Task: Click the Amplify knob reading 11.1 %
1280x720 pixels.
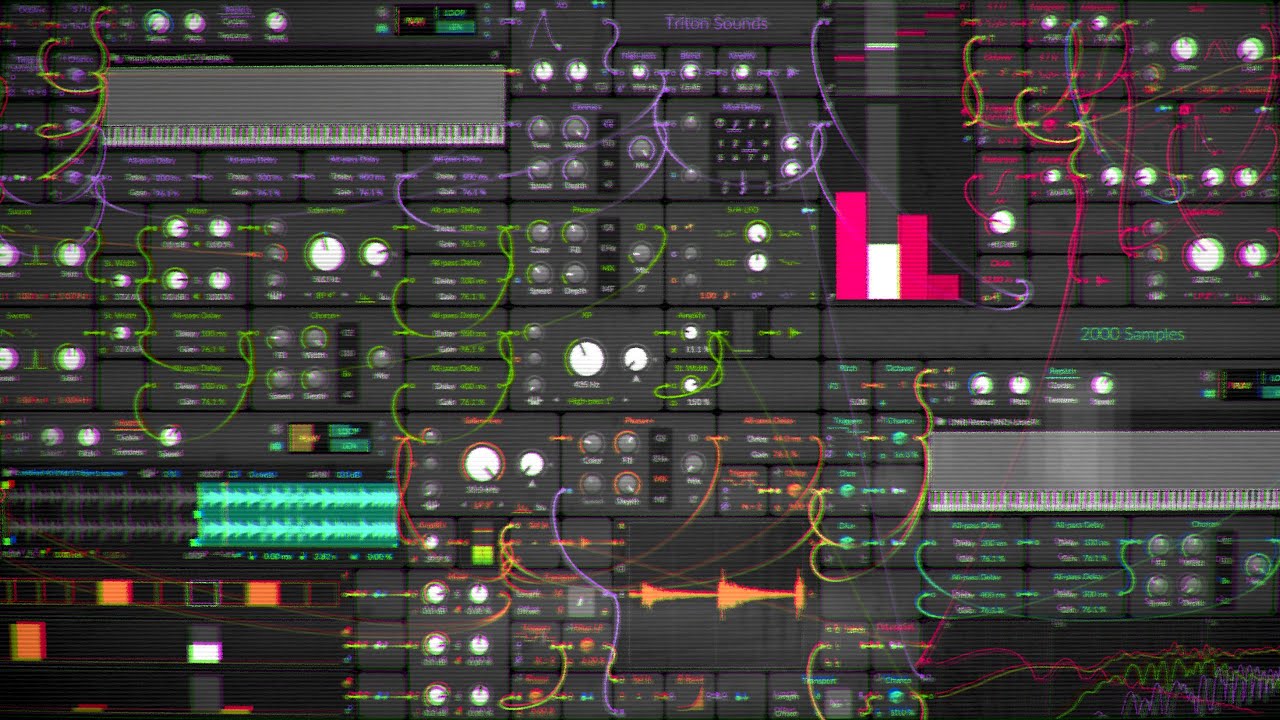Action: 691,333
